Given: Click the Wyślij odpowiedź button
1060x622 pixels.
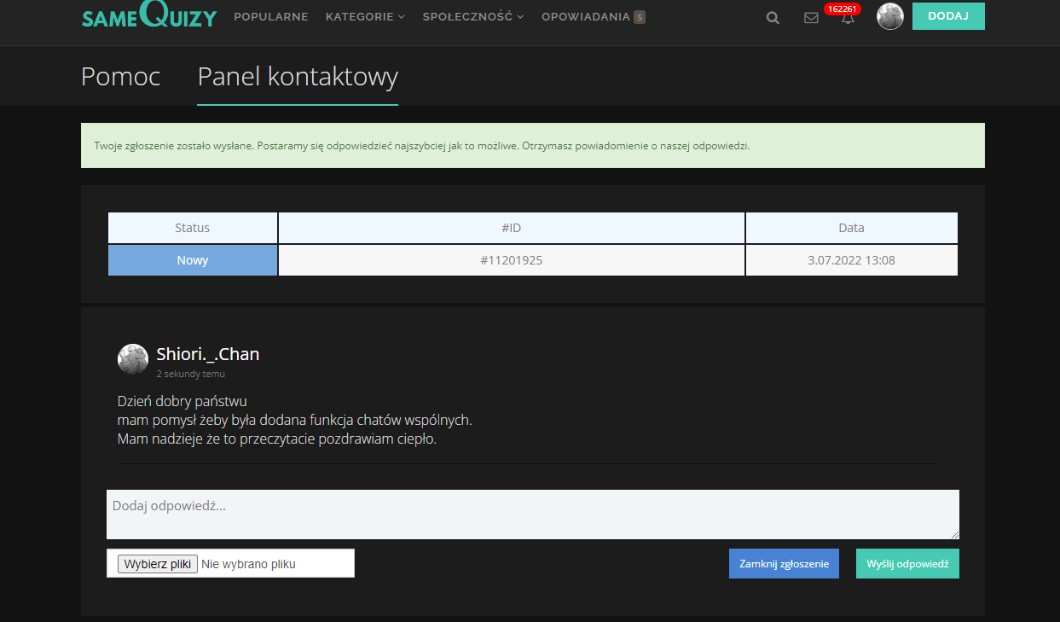Looking at the screenshot, I should pyautogui.click(x=907, y=564).
